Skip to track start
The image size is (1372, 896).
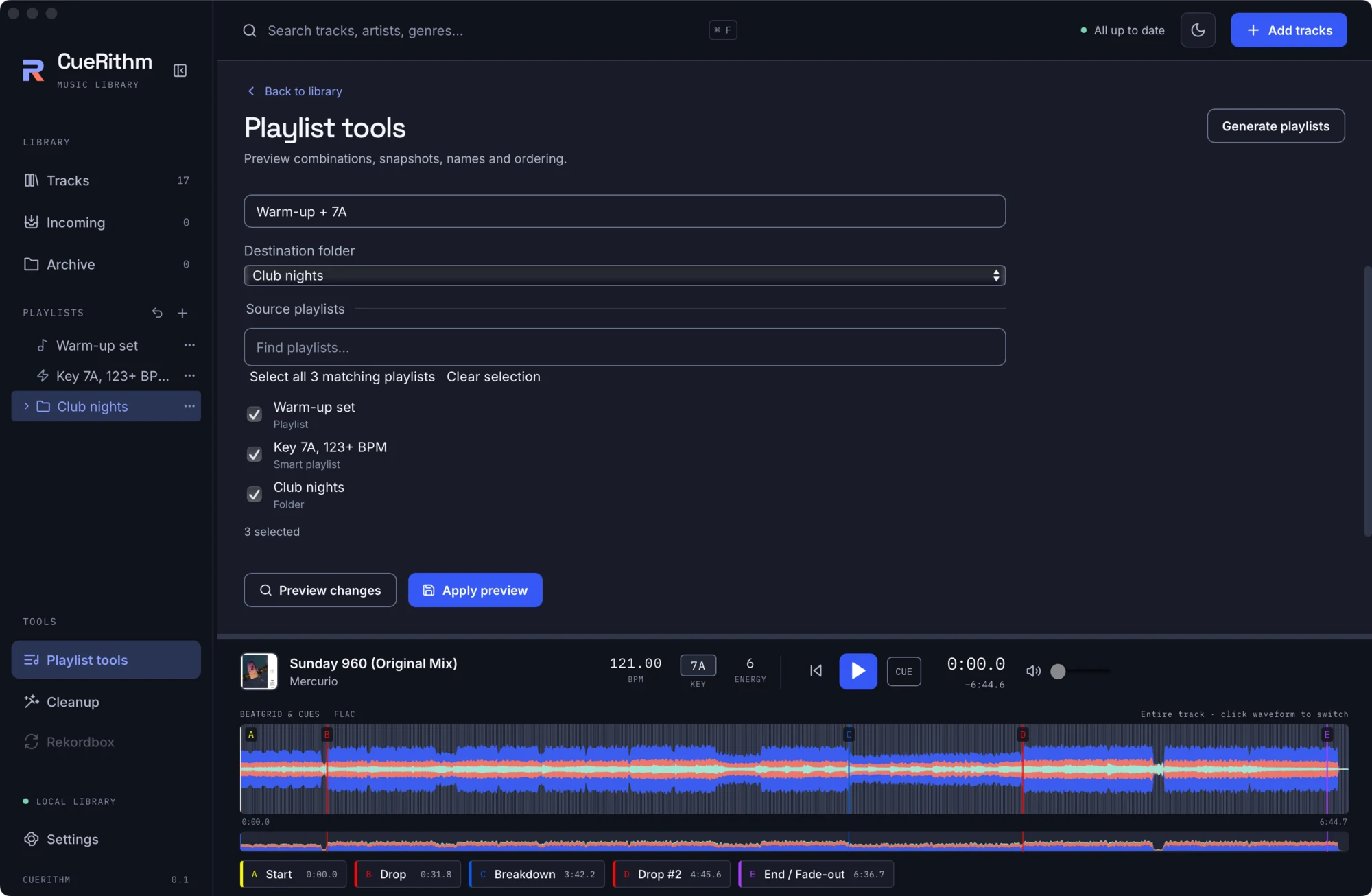coord(816,671)
